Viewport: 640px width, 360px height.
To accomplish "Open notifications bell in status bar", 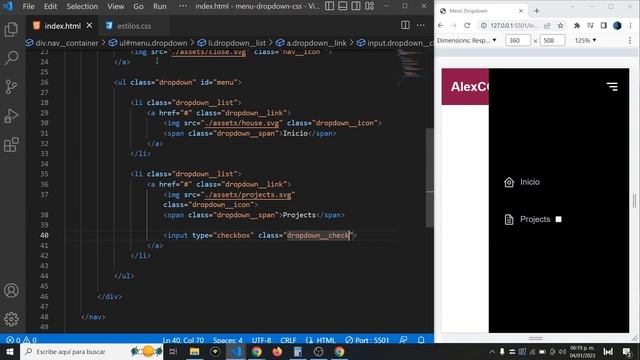I will click(421, 340).
